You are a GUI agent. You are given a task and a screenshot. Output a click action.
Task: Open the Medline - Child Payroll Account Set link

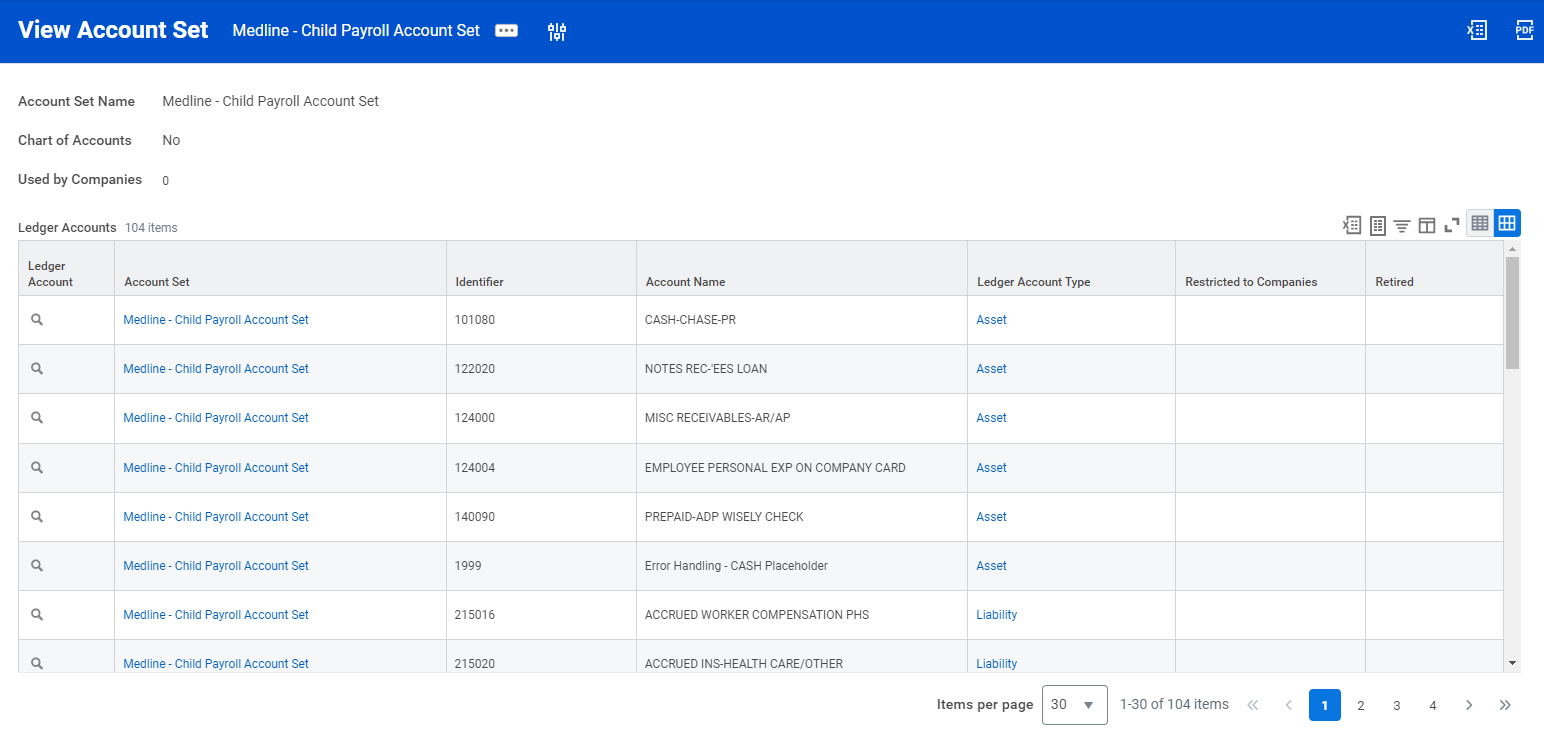[x=215, y=319]
